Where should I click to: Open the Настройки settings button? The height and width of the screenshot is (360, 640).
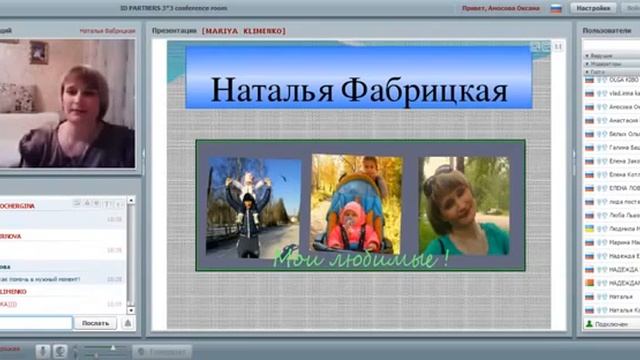[x=593, y=8]
